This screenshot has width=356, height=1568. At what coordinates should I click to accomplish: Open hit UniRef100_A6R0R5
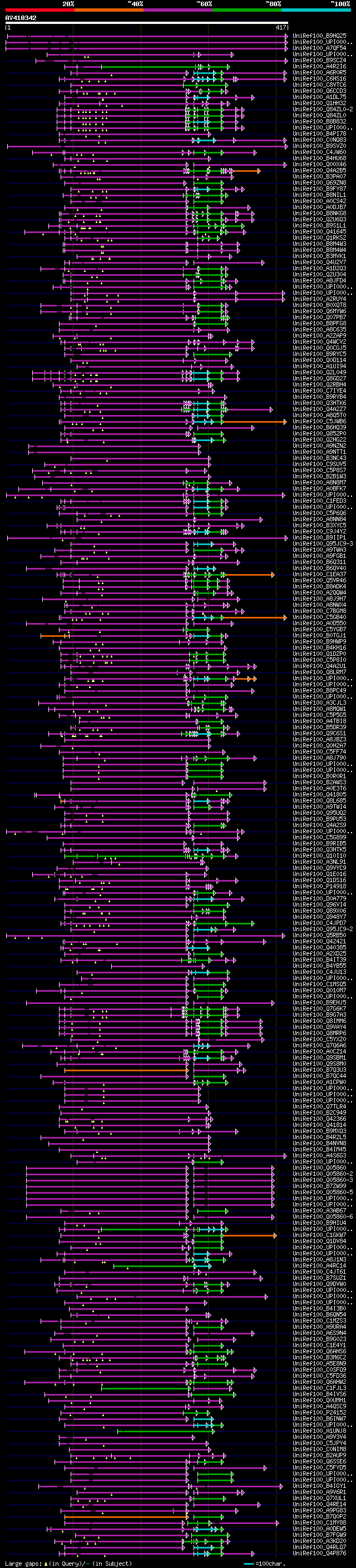pyautogui.click(x=319, y=72)
